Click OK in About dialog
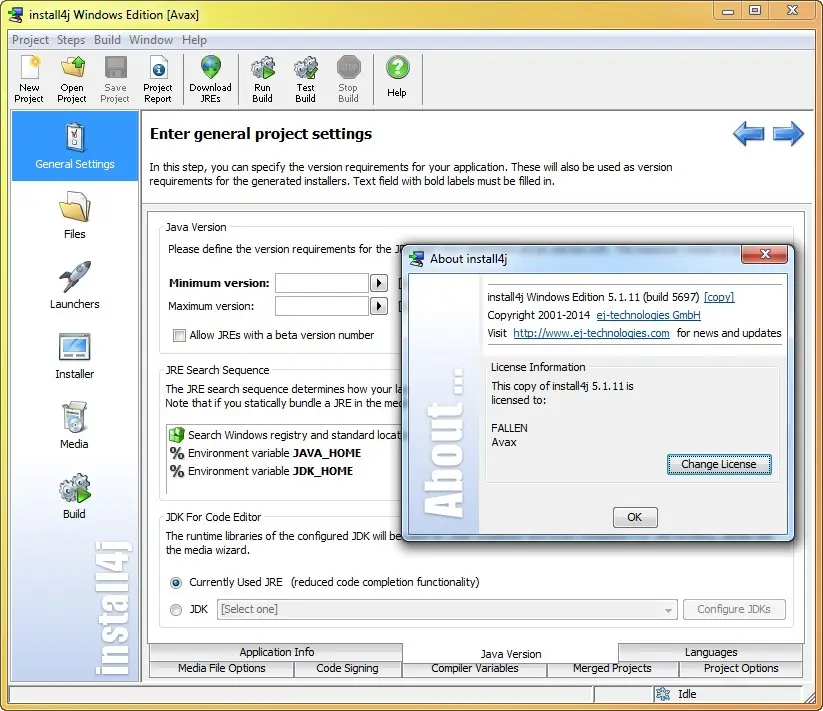 point(635,517)
